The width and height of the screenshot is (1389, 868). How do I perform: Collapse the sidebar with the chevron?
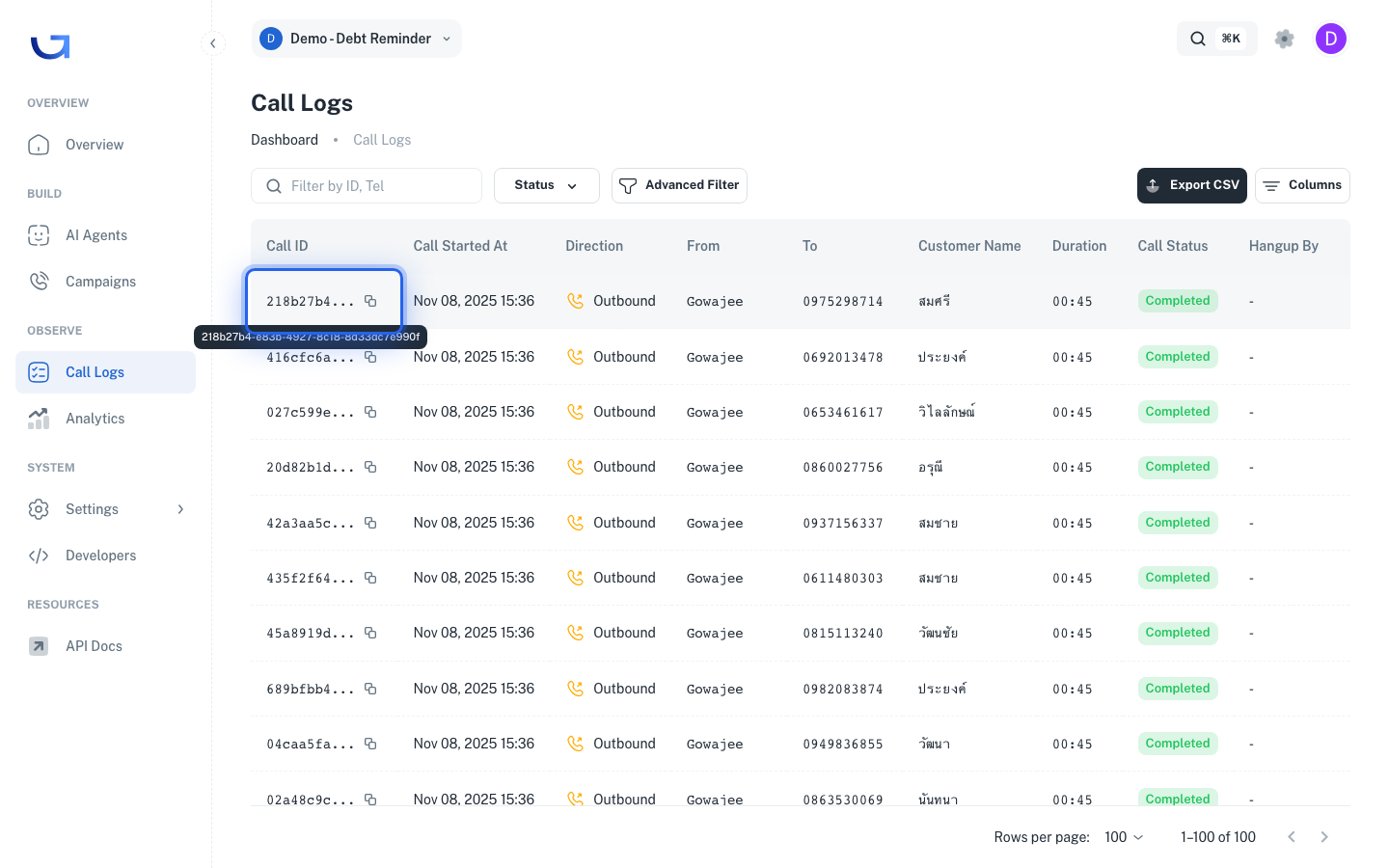point(213,43)
